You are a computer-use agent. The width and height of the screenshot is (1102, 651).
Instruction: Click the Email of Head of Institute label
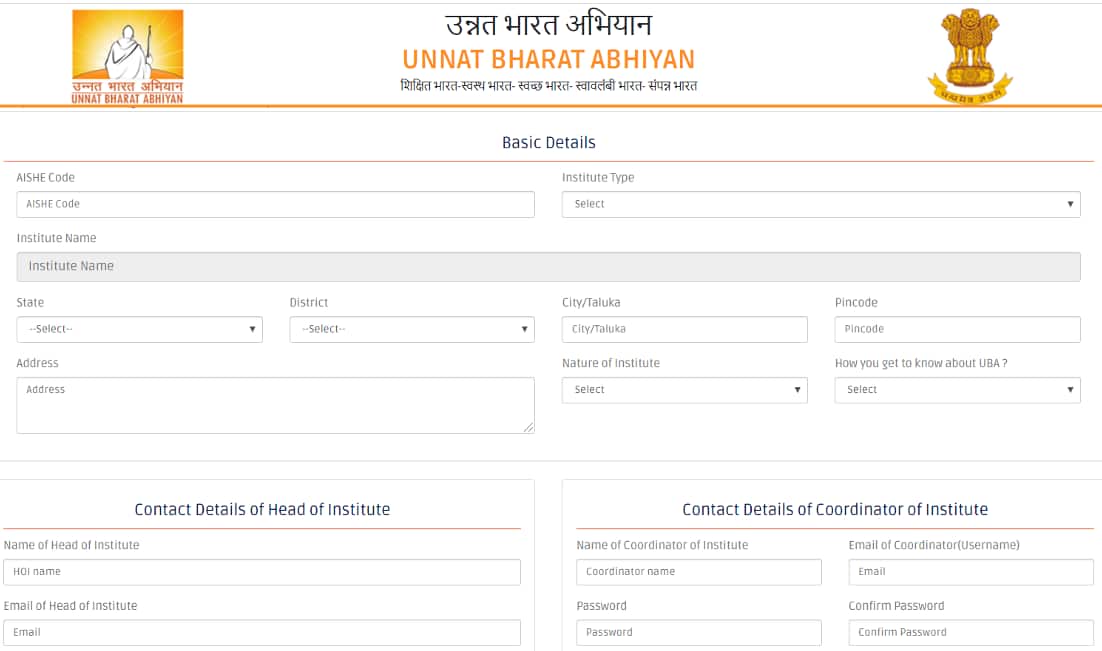pyautogui.click(x=70, y=606)
